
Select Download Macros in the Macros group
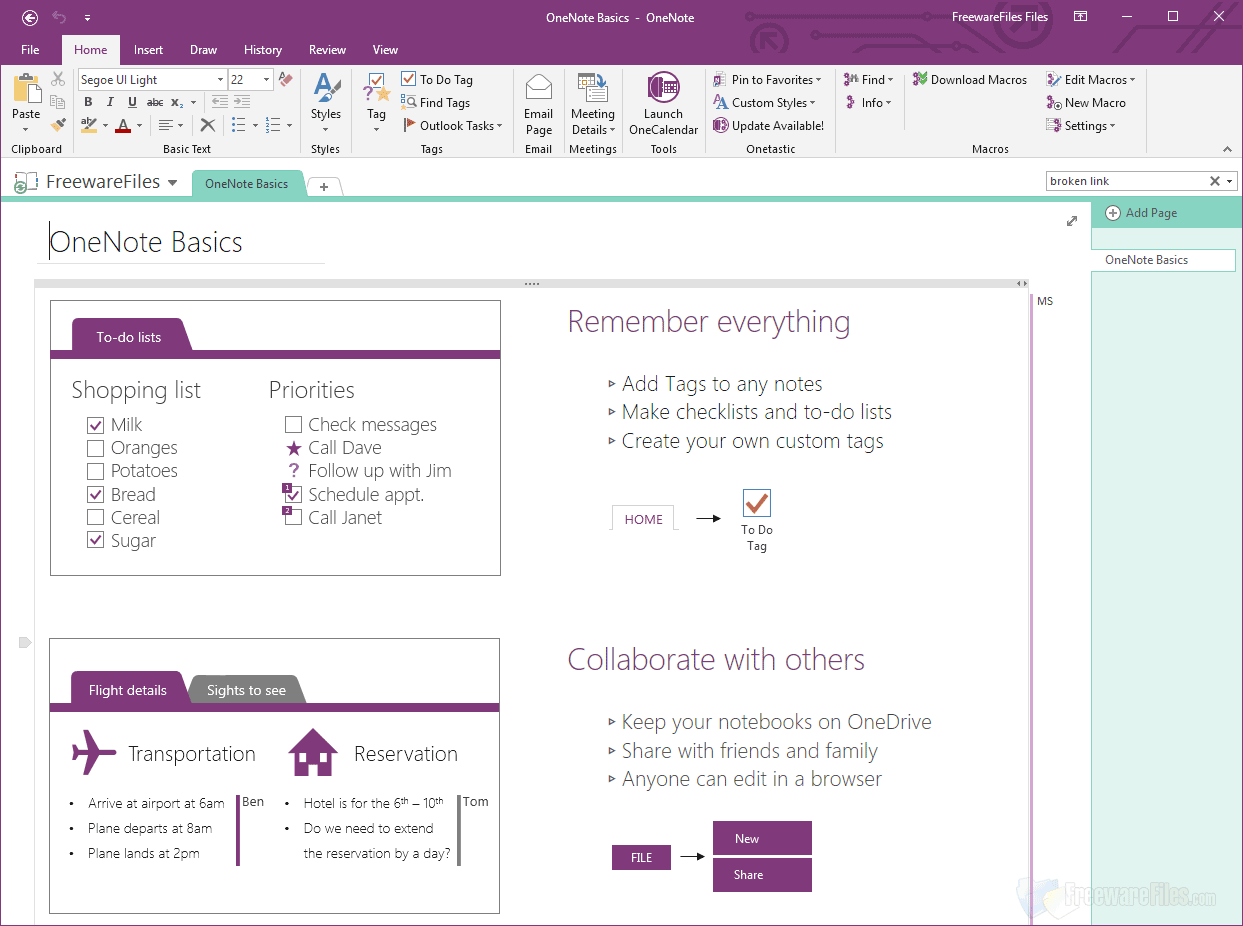click(970, 79)
